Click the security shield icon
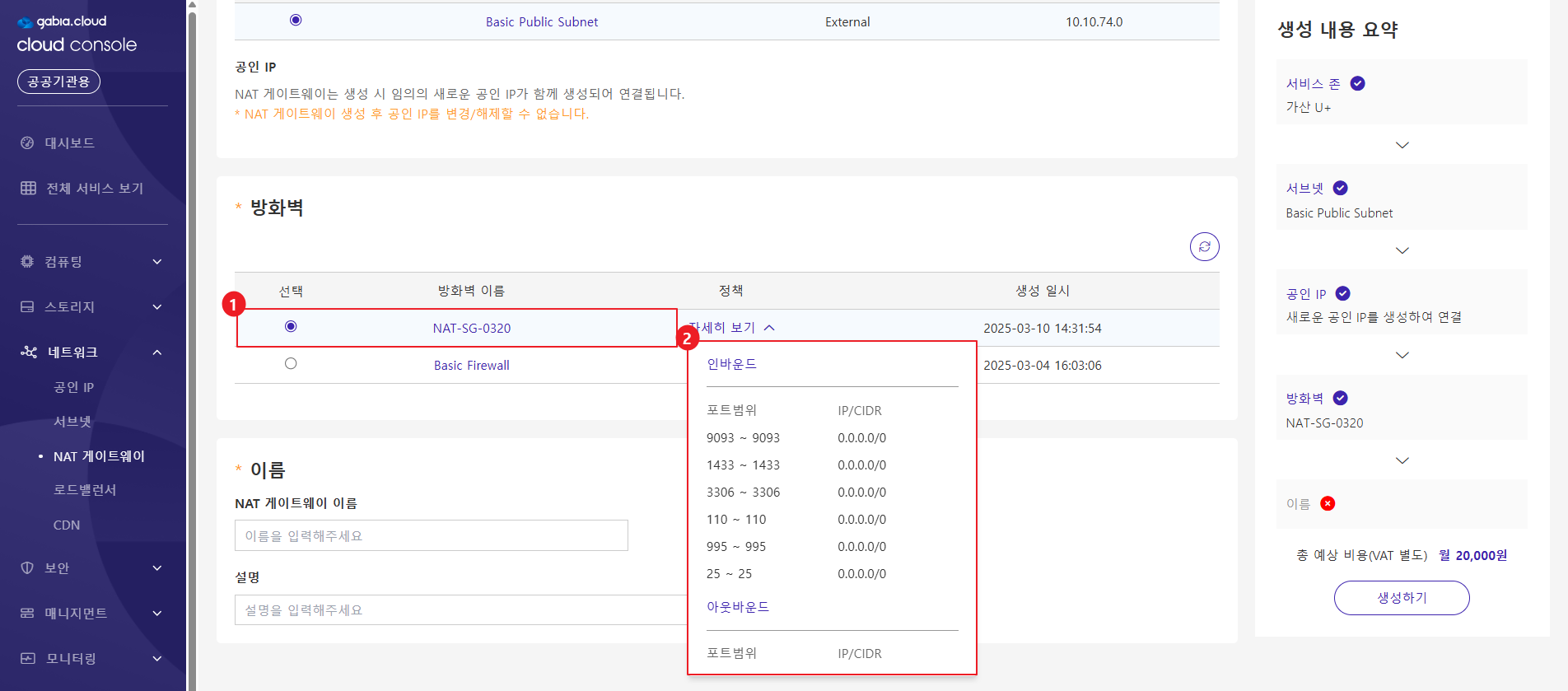 pos(27,567)
